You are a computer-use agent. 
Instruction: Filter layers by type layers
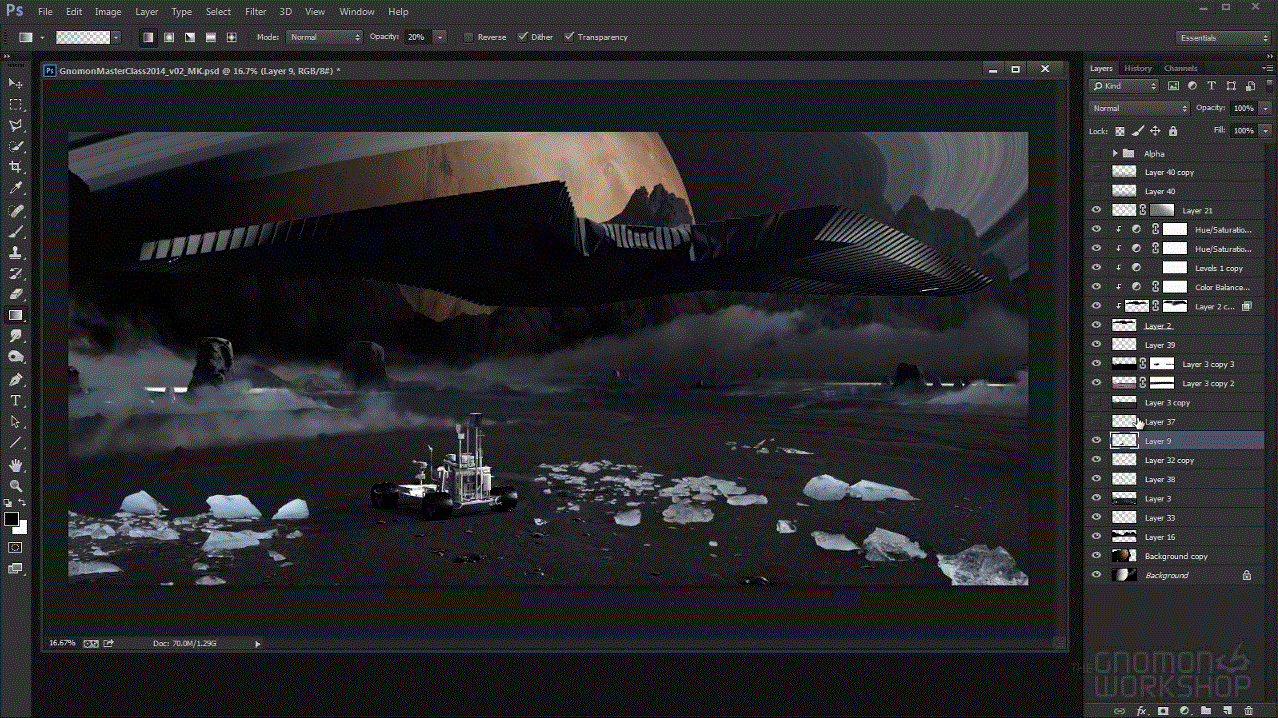[1211, 86]
